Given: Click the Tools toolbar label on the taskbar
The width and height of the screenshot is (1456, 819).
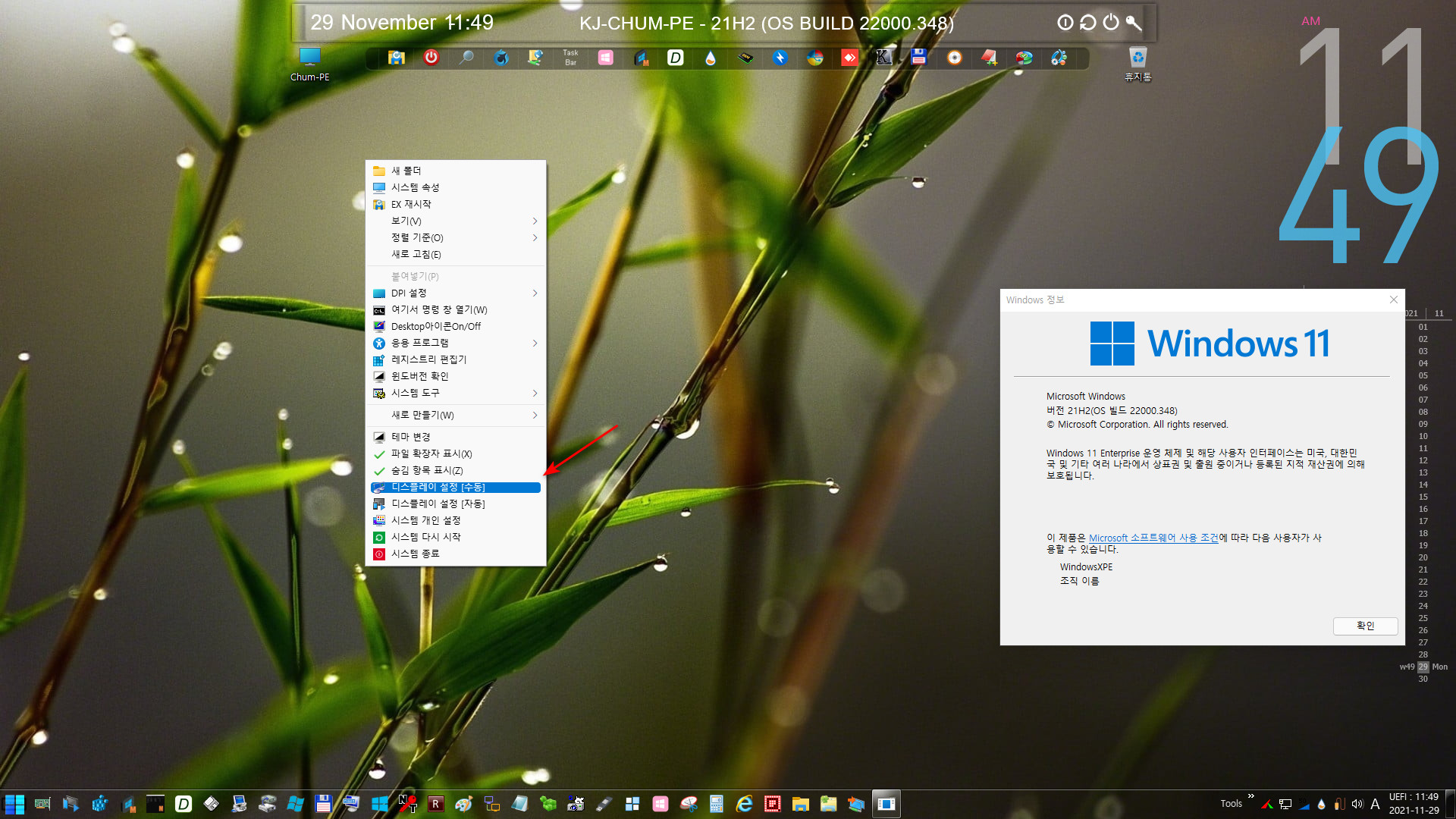Looking at the screenshot, I should tap(1231, 804).
